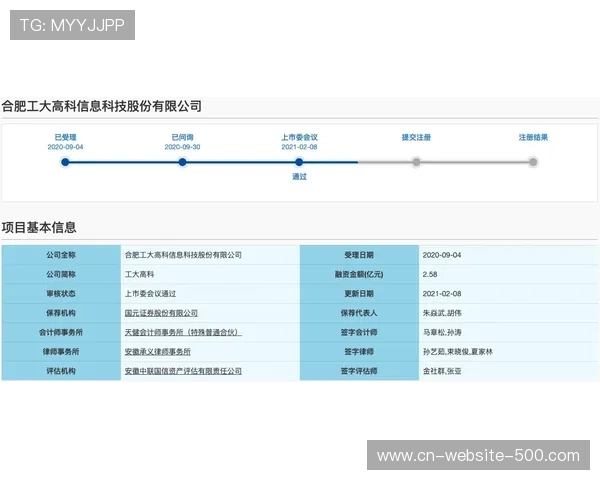The image size is (600, 480).
Task: Click the 会计师事务所 label cell
Action: [61, 332]
